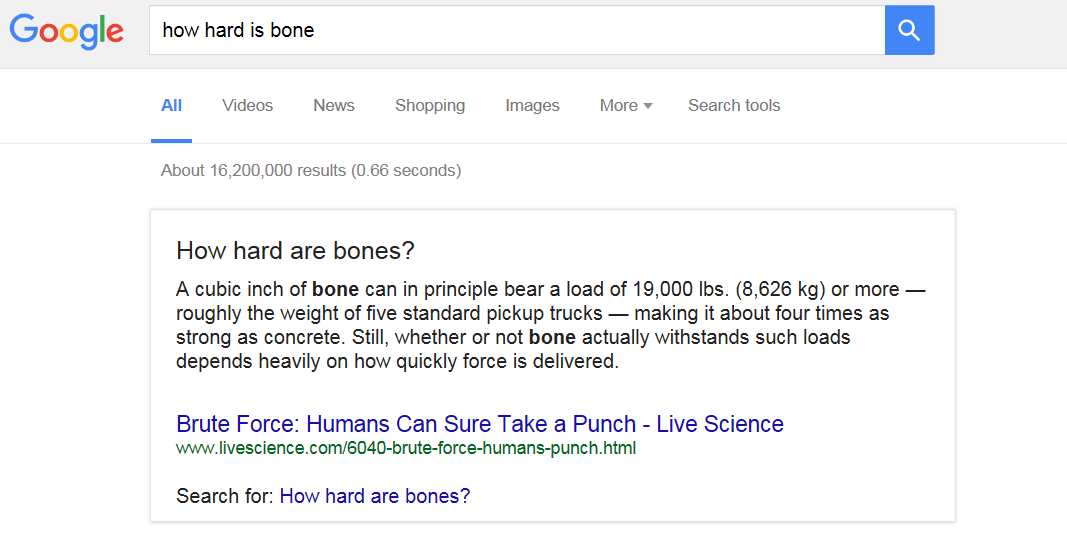Click "(8,626 kg)" in the snippet text
The width and height of the screenshot is (1067, 539).
click(777, 290)
